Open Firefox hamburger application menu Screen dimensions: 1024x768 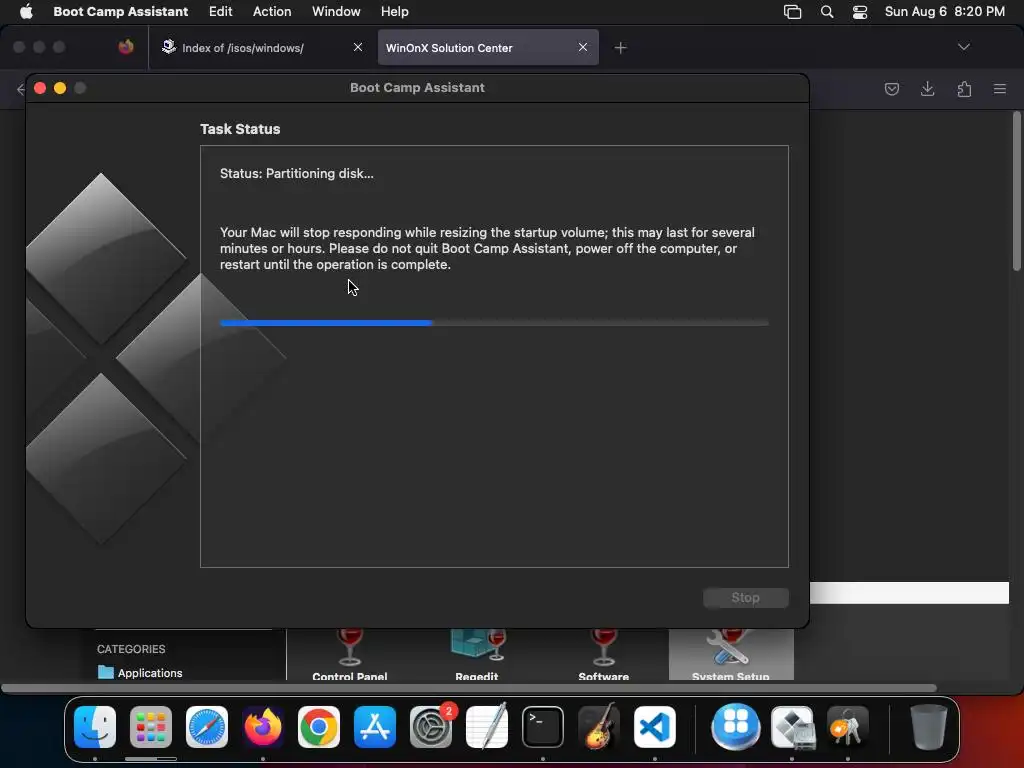(1000, 89)
